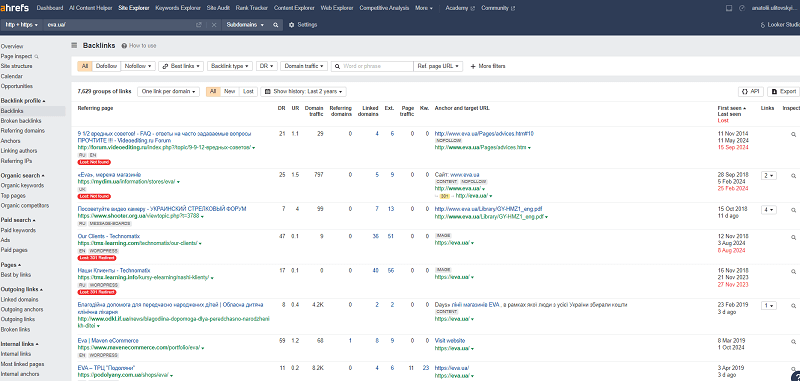
Task: Open the Best links dropdown
Action: pyautogui.click(x=181, y=66)
